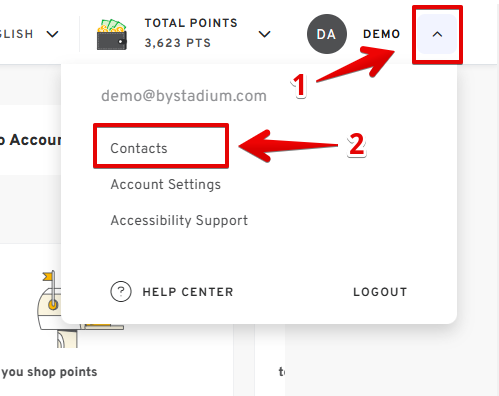Click the DA avatar circle
The height and width of the screenshot is (396, 499).
(327, 34)
